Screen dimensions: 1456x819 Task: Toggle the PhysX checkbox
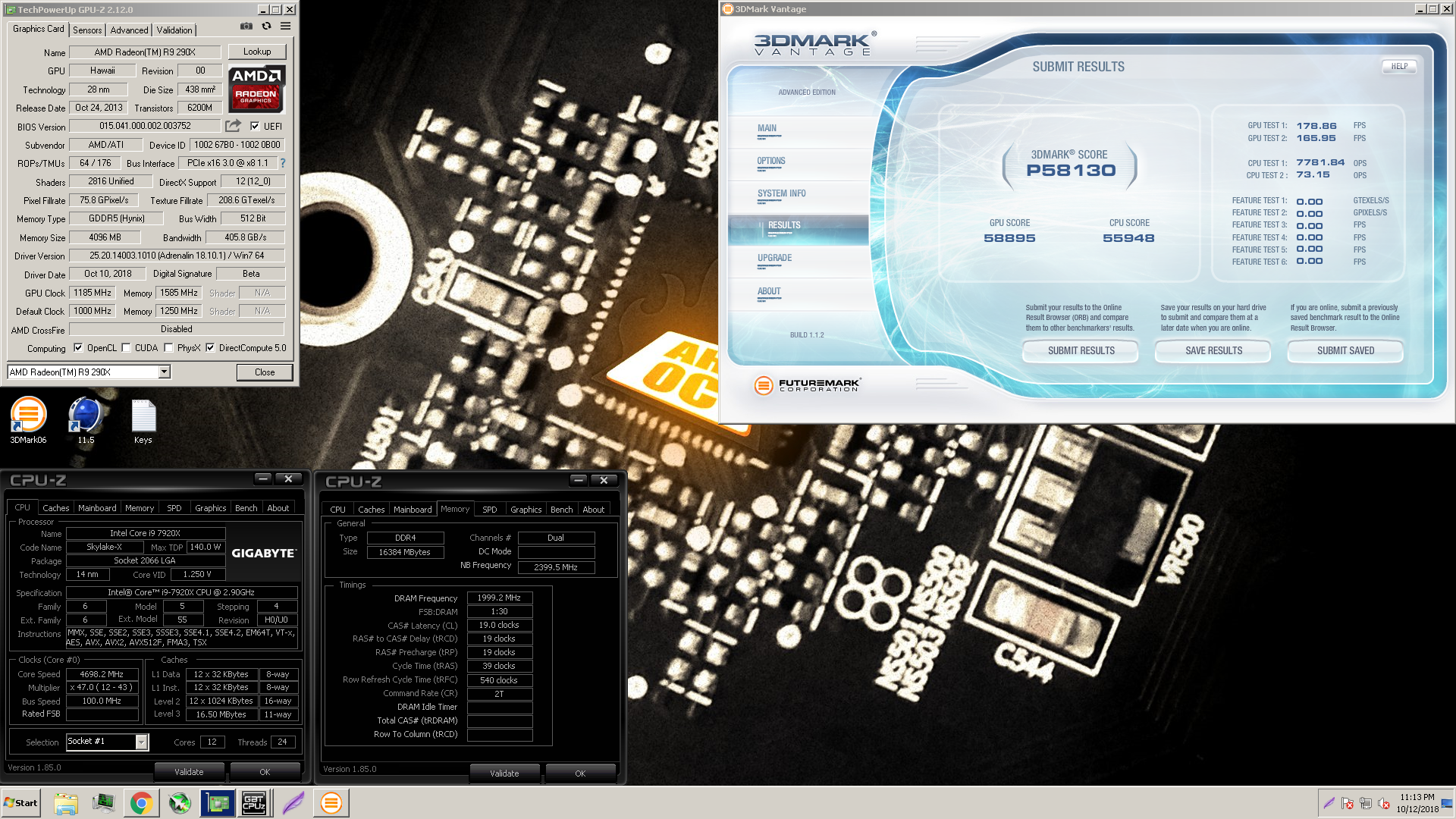[x=168, y=348]
